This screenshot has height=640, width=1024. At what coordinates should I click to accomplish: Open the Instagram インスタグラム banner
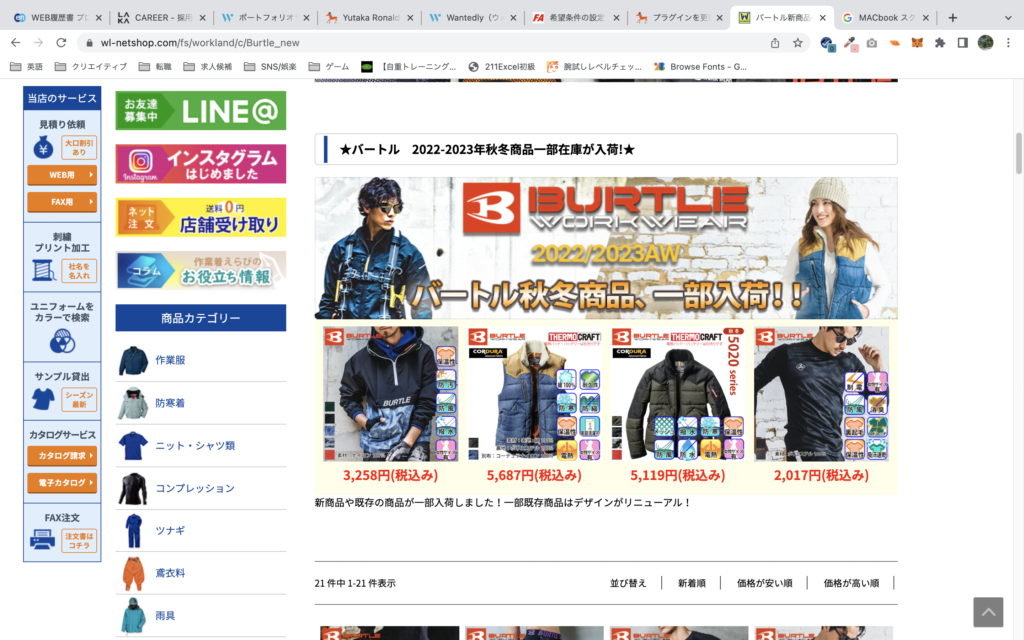coord(200,164)
